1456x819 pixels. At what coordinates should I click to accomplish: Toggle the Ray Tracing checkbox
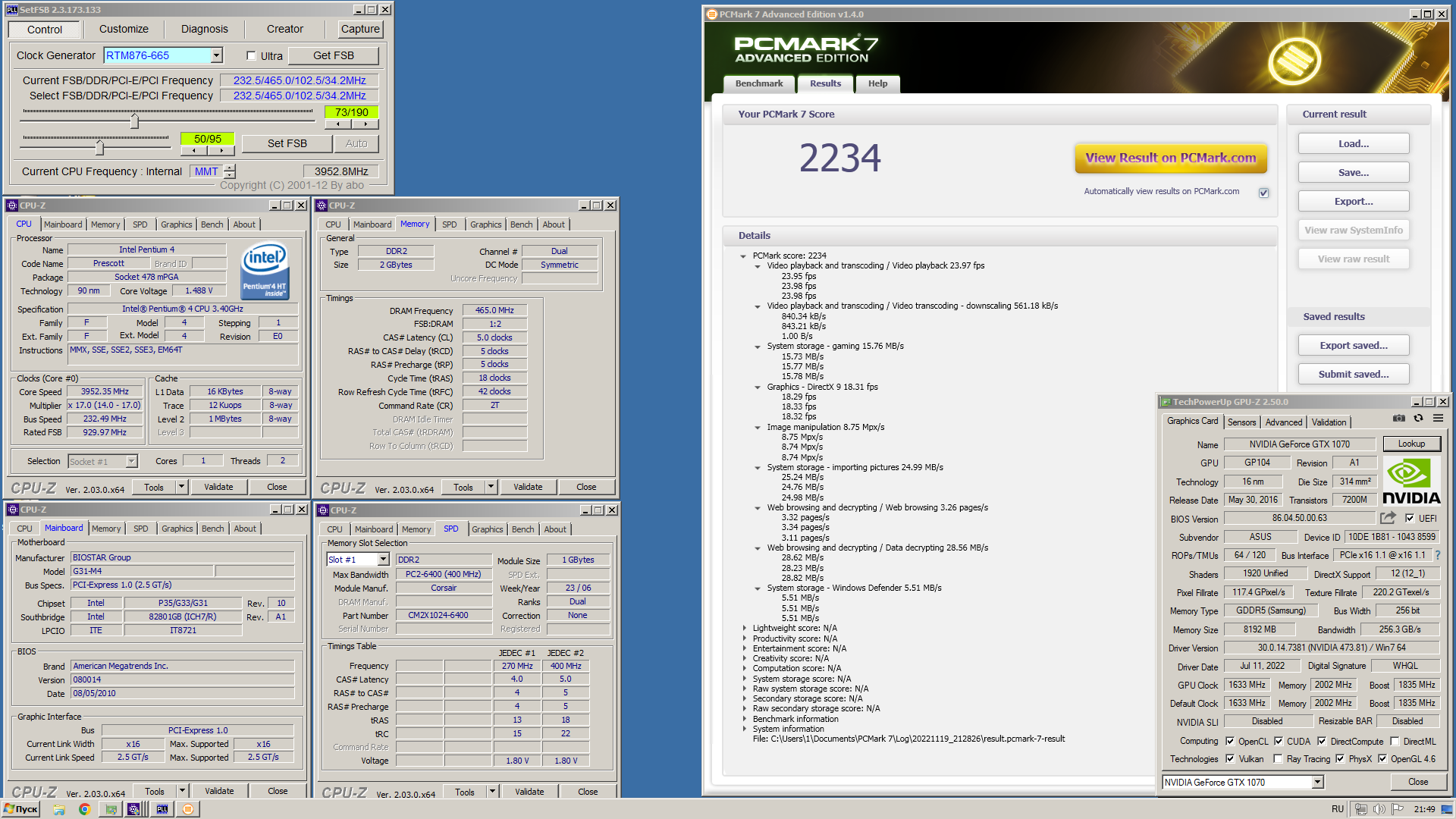(x=1278, y=759)
